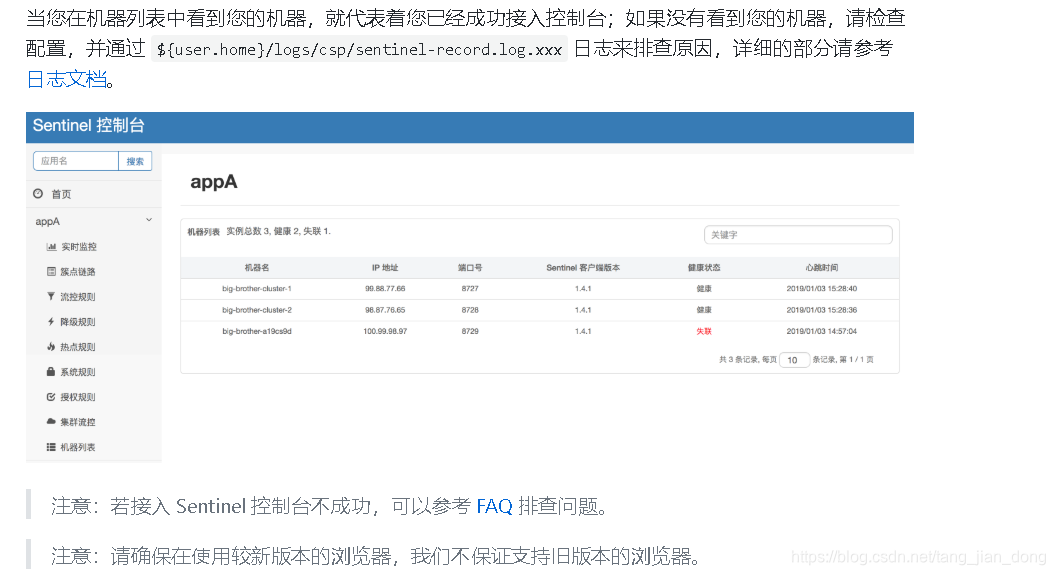Select machine name big-brother-a19cs9d
The height and width of the screenshot is (575, 1055).
click(257, 331)
